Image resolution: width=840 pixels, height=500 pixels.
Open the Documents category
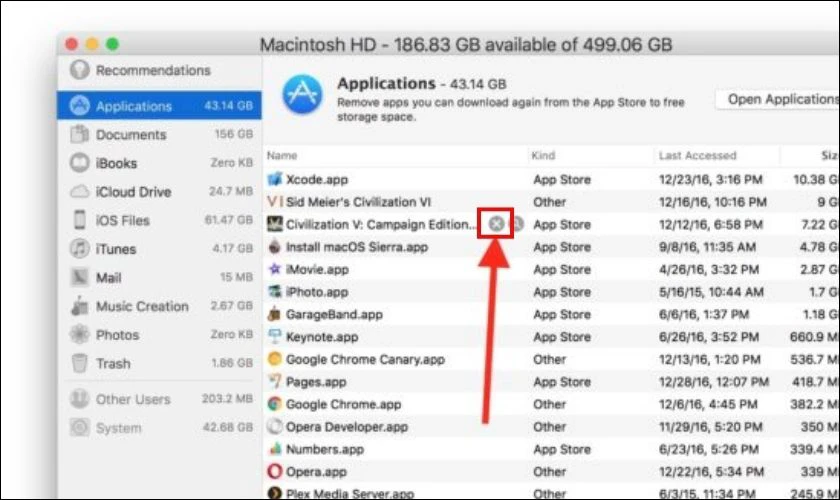click(159, 135)
